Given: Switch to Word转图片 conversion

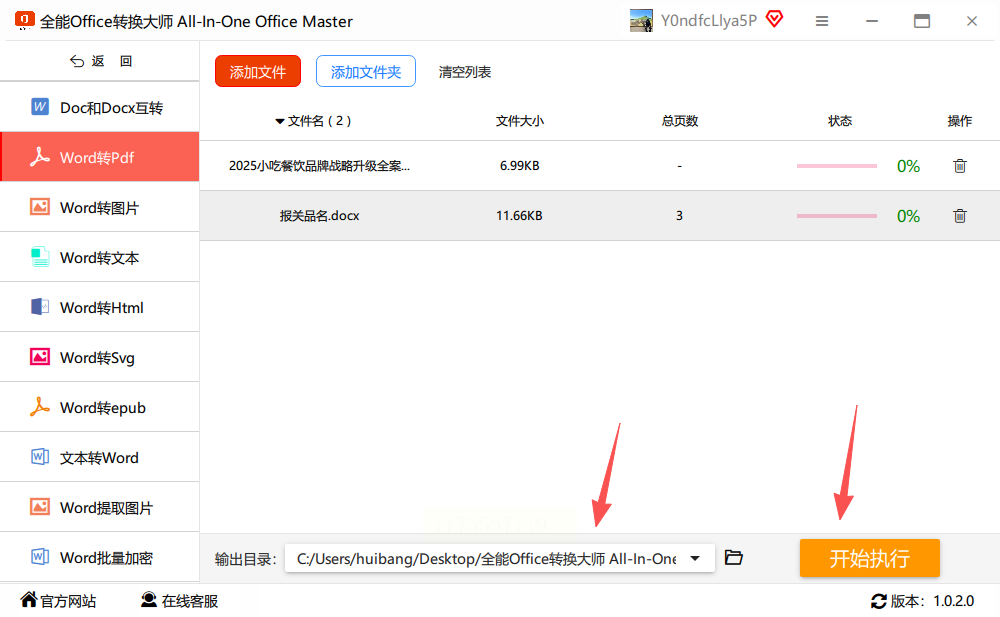Looking at the screenshot, I should coord(99,207).
